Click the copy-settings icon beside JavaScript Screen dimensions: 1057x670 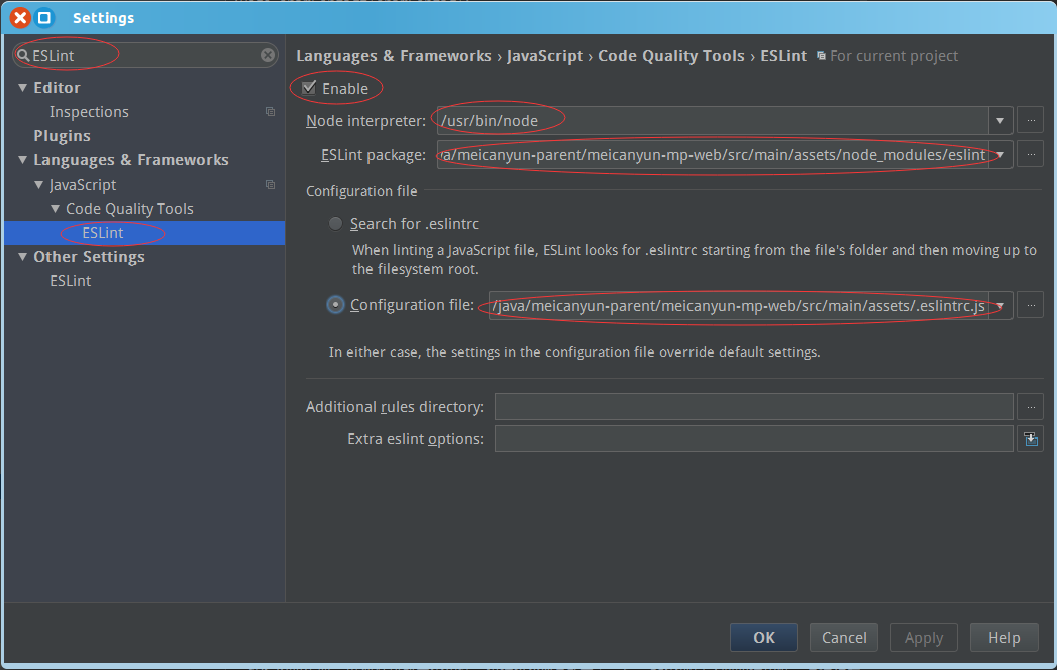pos(270,184)
